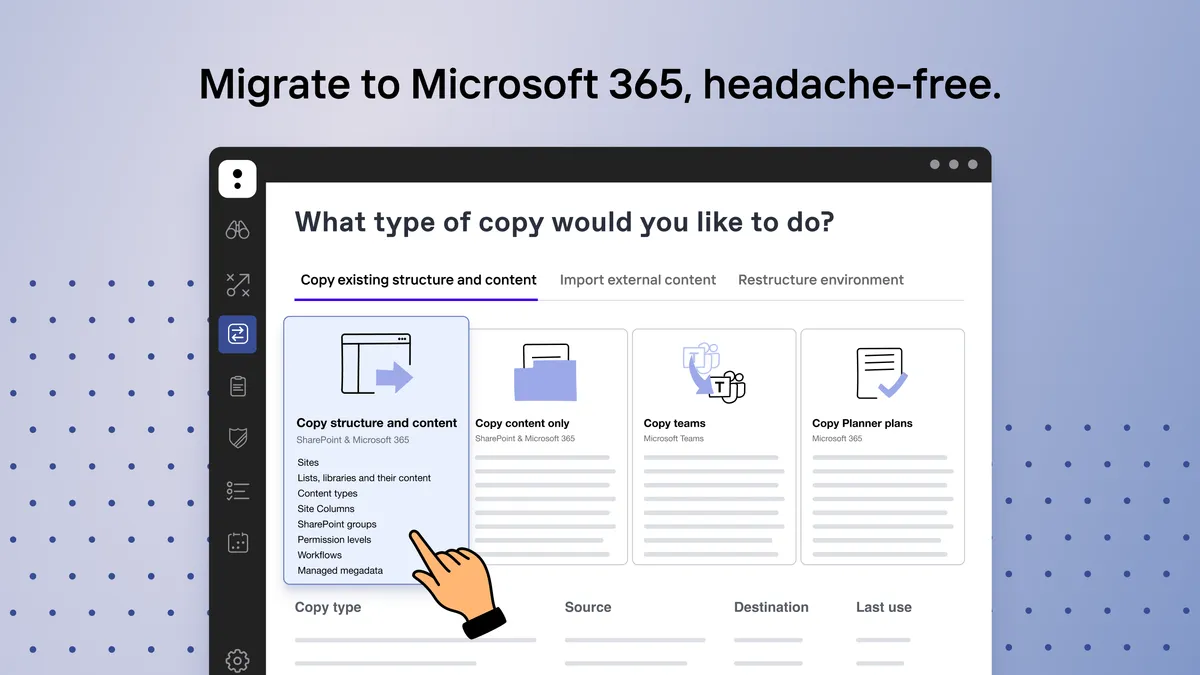Switch to Restructure environment tab
This screenshot has width=1200, height=675.
(821, 280)
